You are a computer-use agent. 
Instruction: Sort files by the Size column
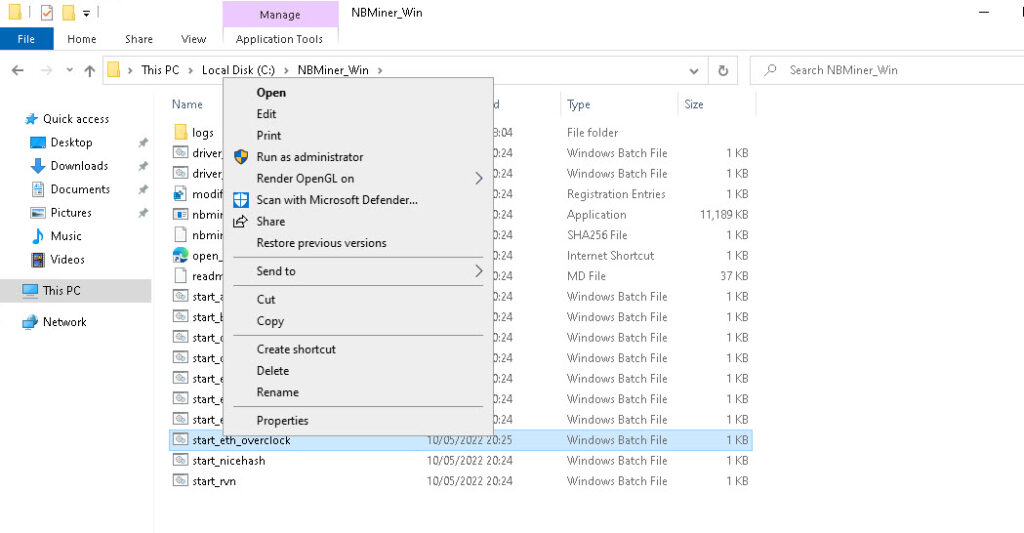click(x=694, y=105)
